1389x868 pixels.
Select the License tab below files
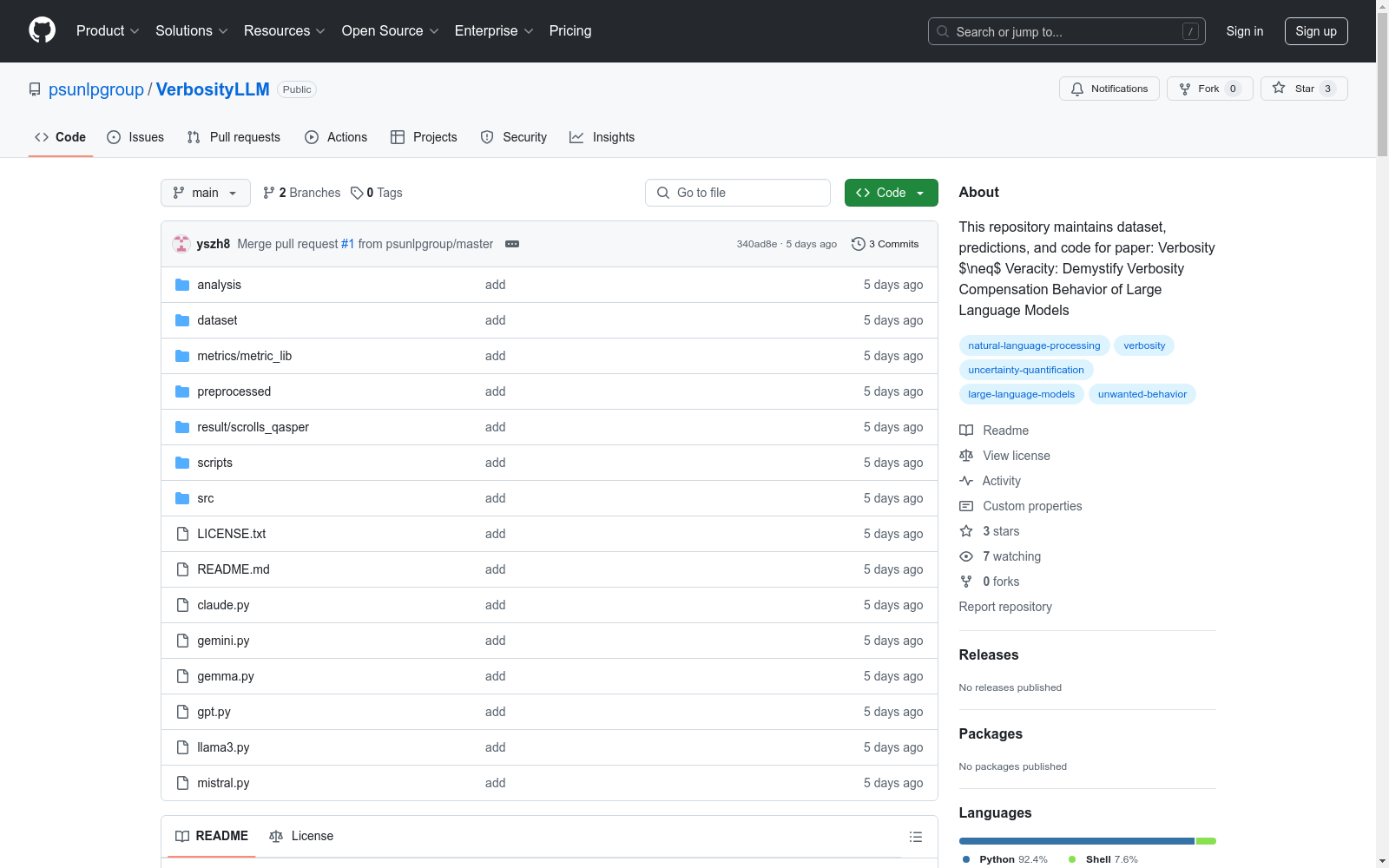[x=301, y=836]
